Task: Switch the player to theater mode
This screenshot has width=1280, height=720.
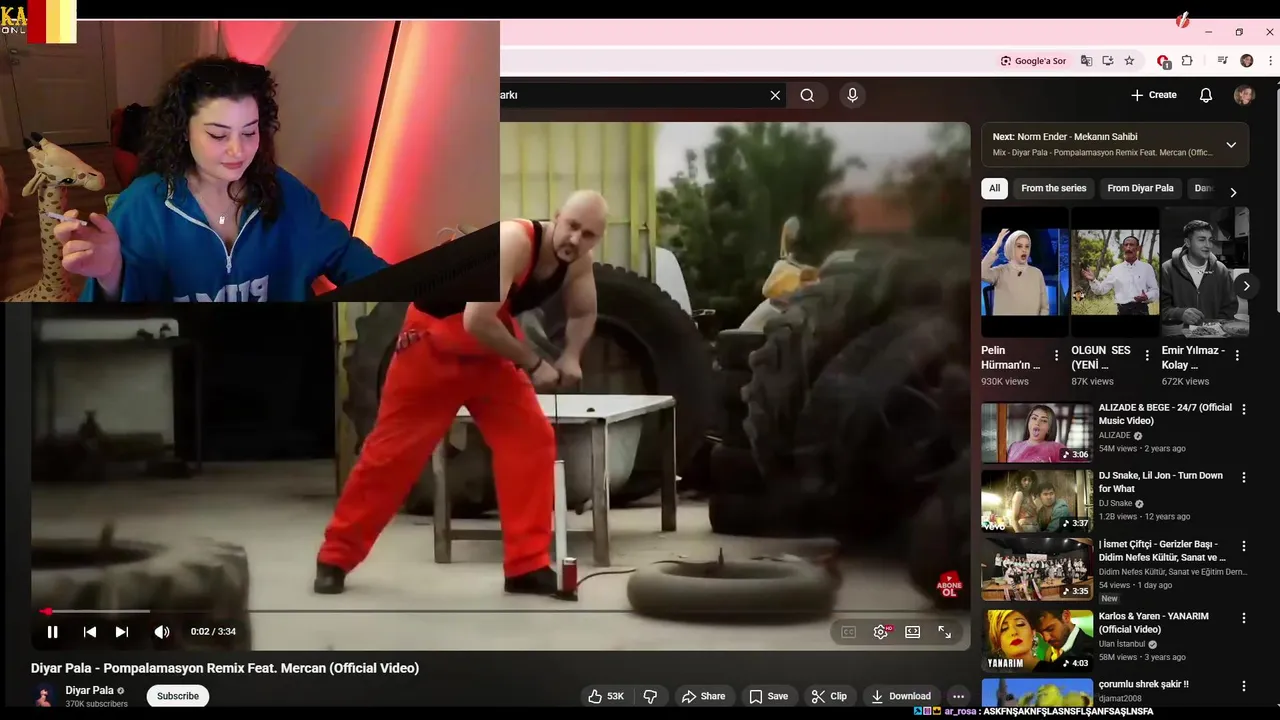Action: coord(913,632)
